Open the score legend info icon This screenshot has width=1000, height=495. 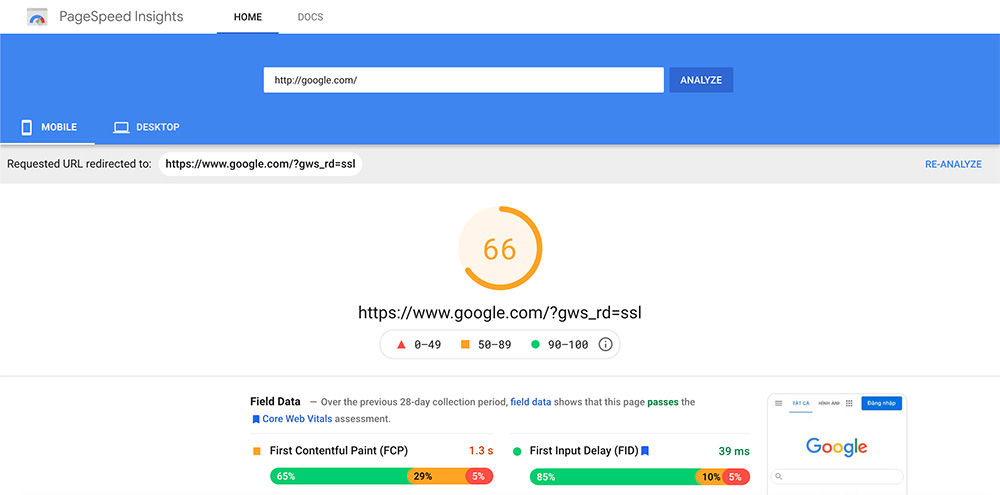click(605, 344)
